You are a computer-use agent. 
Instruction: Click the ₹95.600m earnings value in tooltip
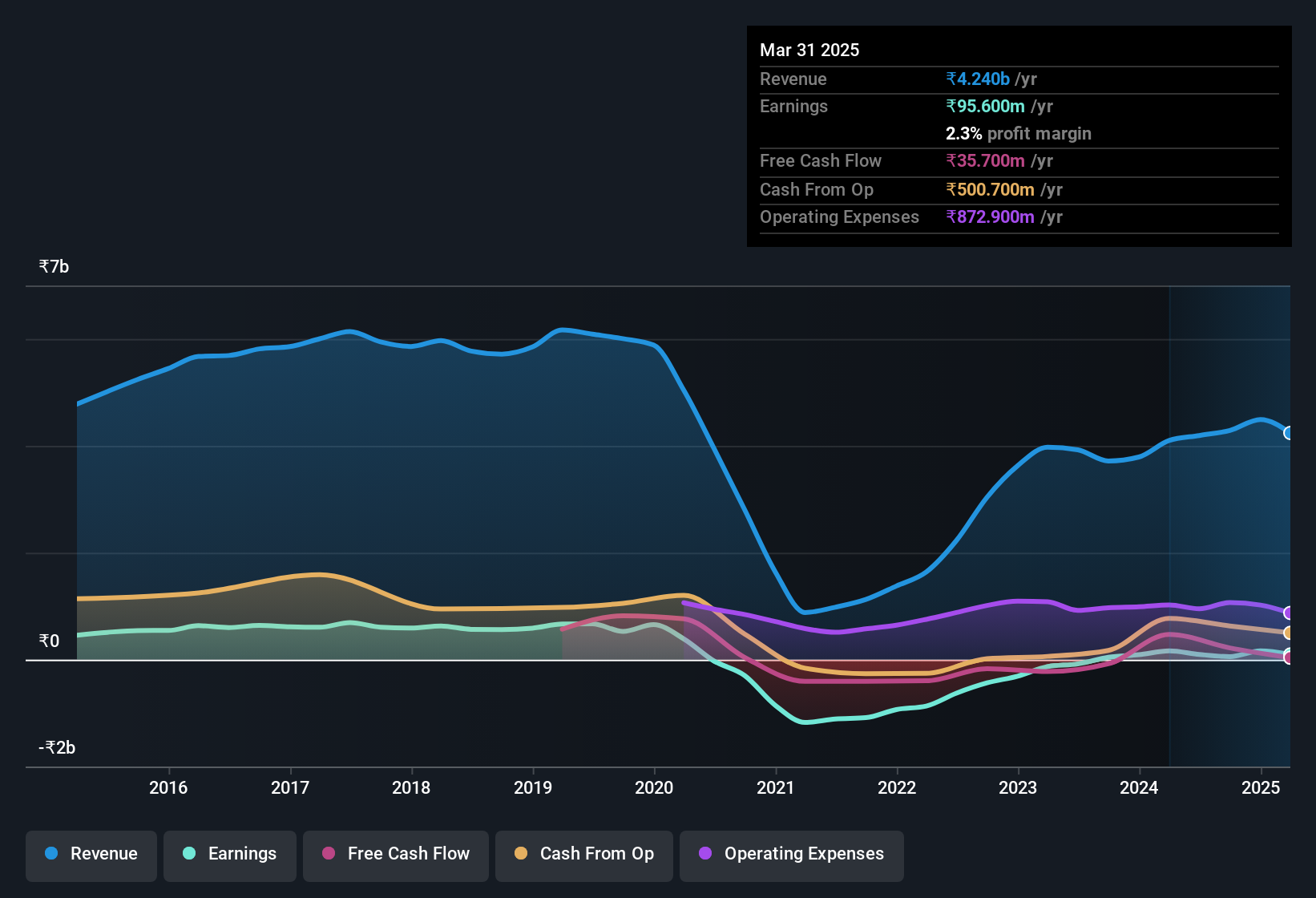tap(985, 107)
